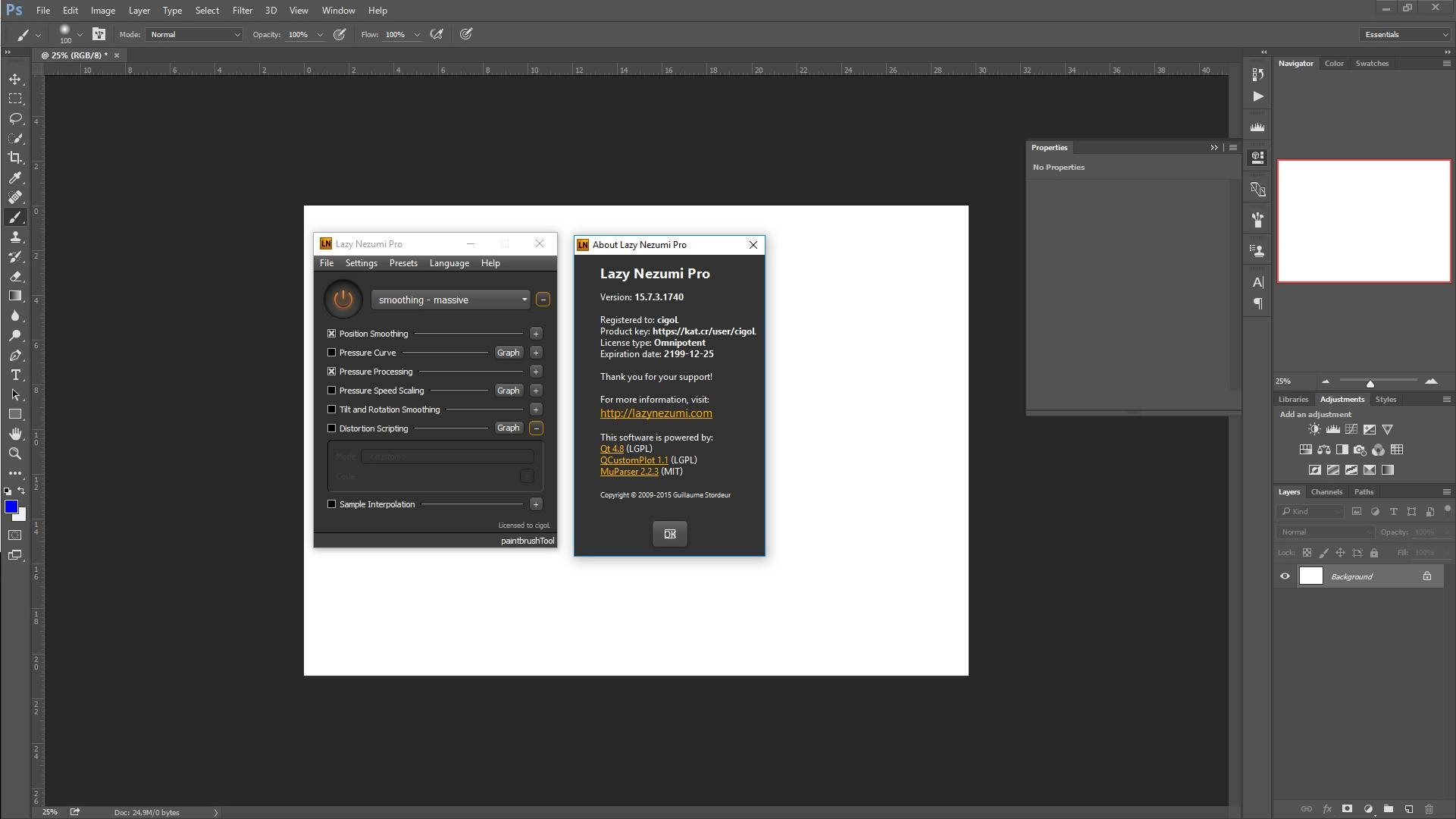Image resolution: width=1456 pixels, height=819 pixels.
Task: Select the Background layer thumbnail
Action: click(1311, 576)
